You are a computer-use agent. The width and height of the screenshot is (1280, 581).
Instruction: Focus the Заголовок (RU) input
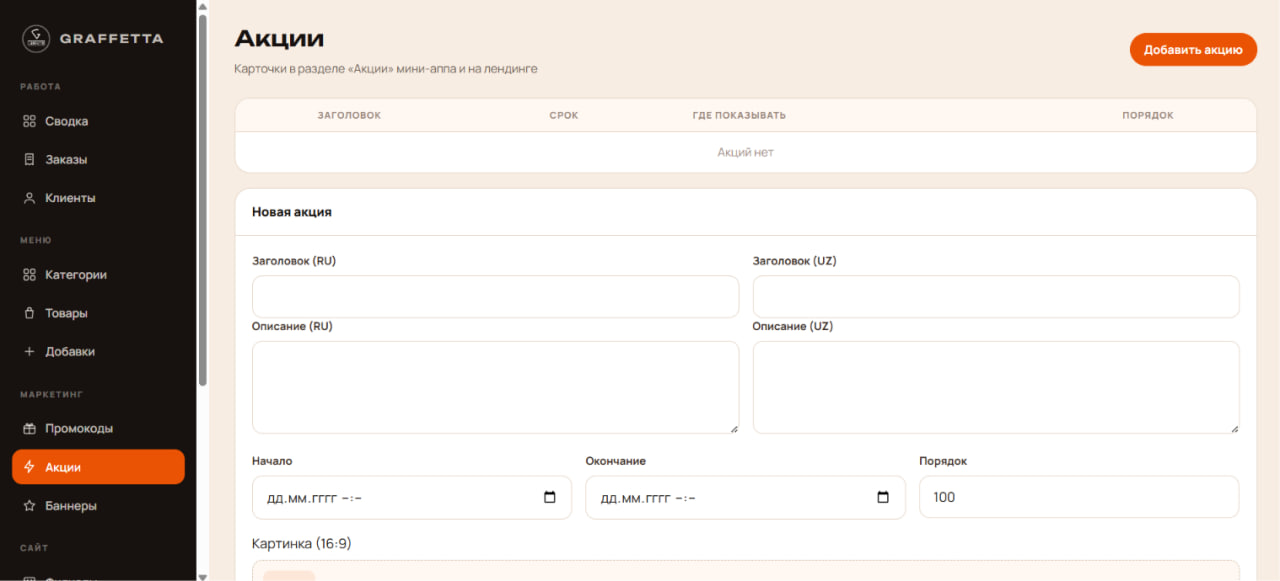click(x=495, y=297)
